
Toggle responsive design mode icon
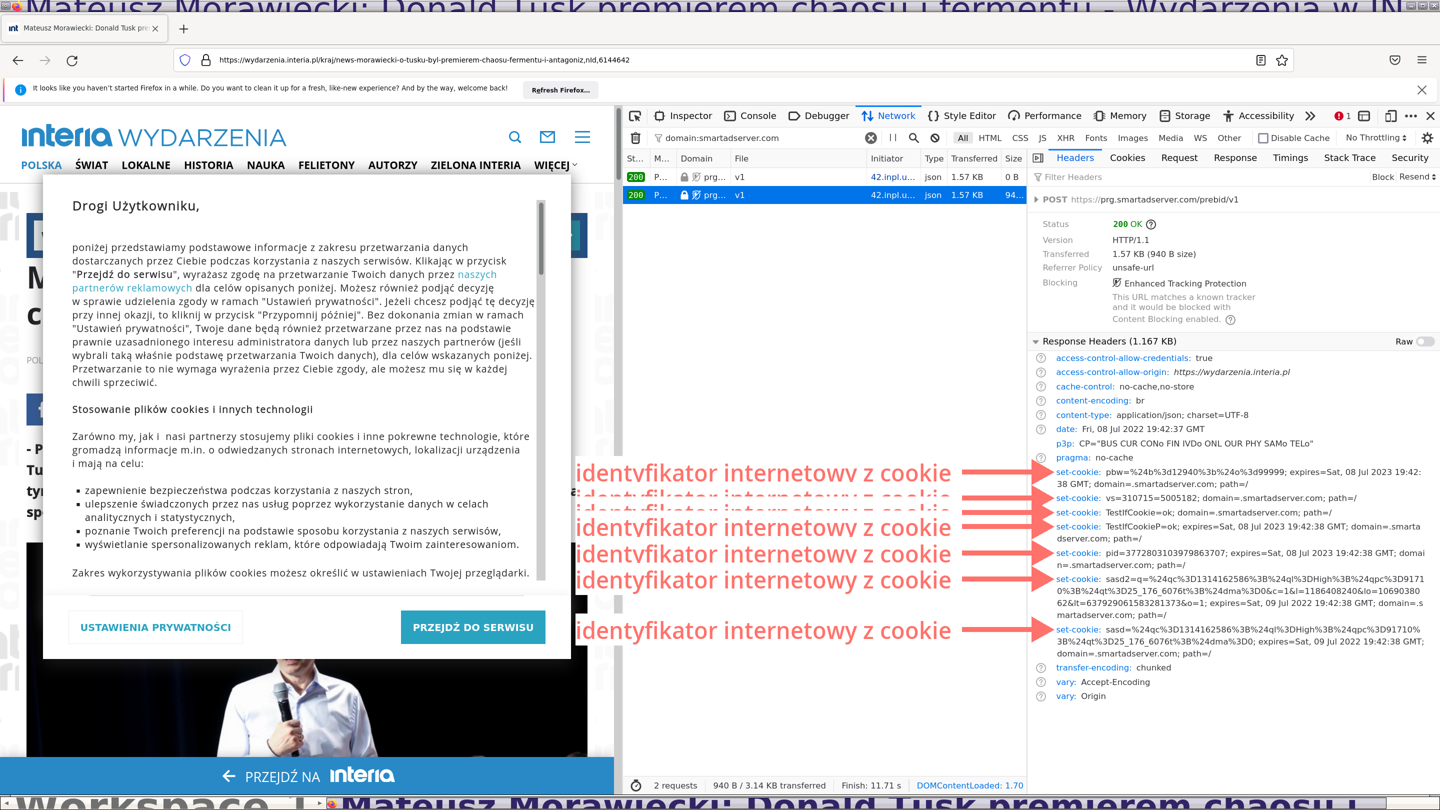coord(1390,116)
